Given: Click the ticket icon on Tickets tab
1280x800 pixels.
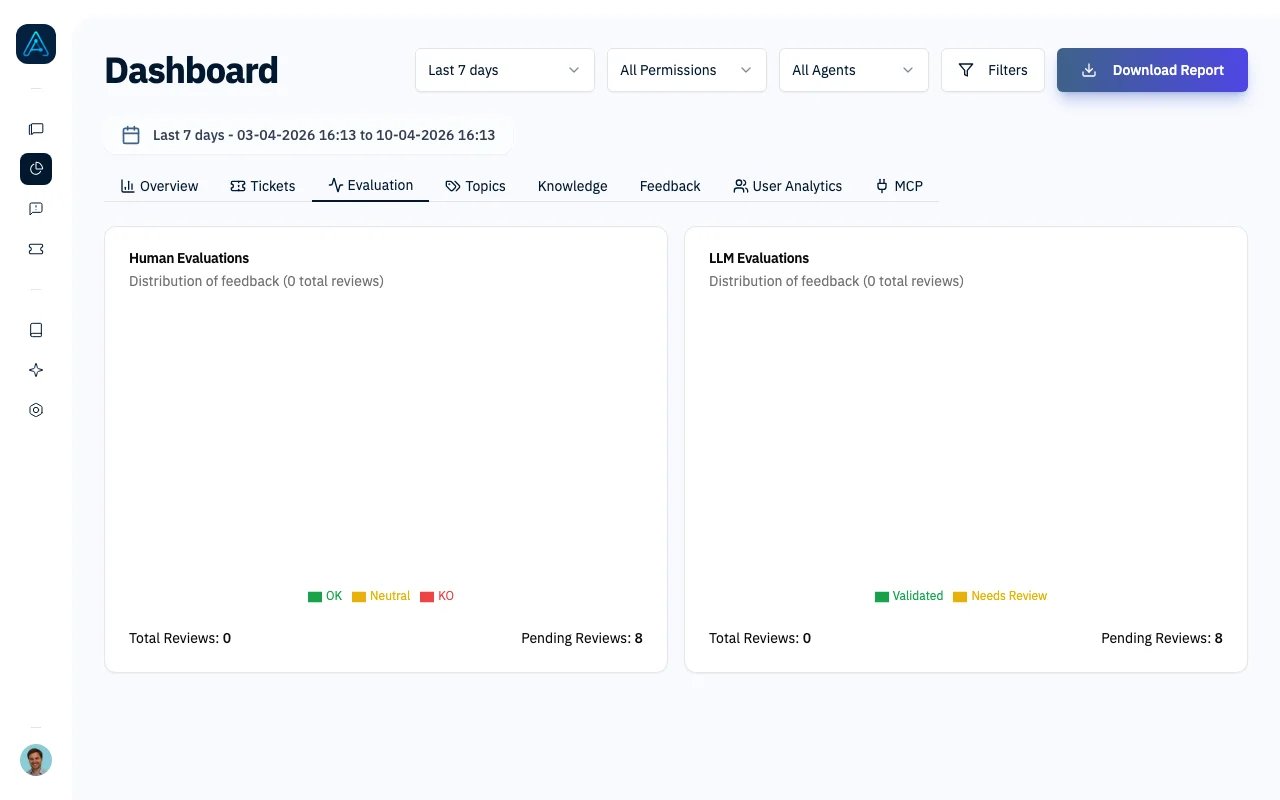Looking at the screenshot, I should (238, 186).
